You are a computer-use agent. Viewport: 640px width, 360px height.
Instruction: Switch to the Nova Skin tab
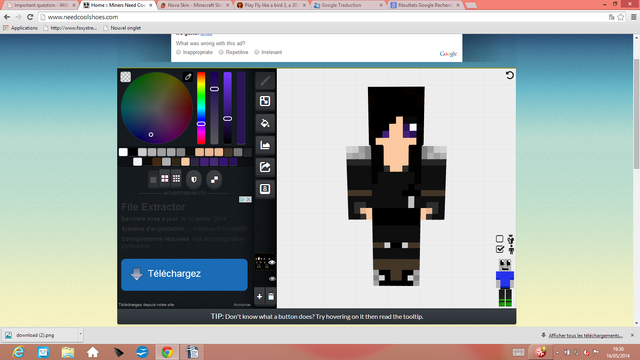[194, 5]
